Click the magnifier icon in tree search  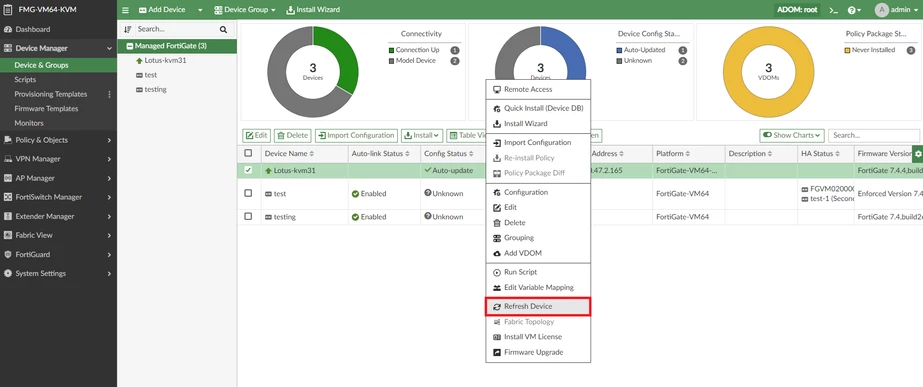(224, 29)
